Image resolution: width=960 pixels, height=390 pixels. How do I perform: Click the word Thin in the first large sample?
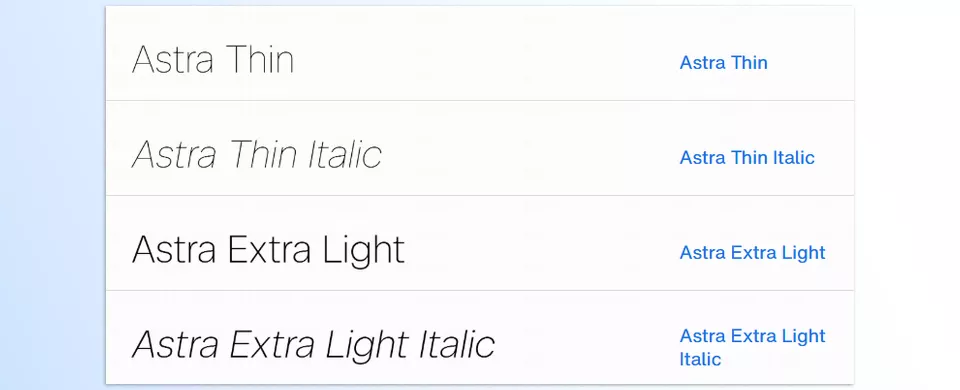tap(260, 59)
